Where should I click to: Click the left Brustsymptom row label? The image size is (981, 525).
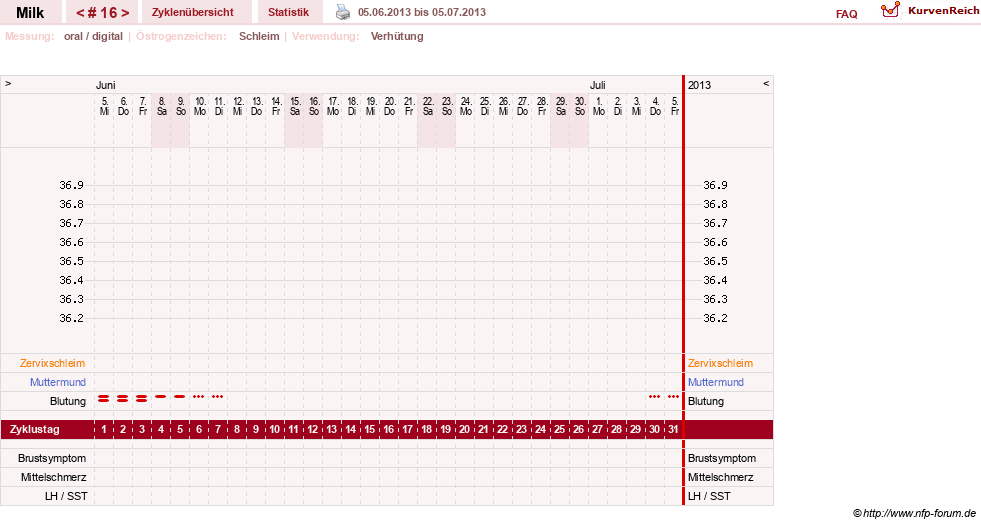pyautogui.click(x=52, y=458)
